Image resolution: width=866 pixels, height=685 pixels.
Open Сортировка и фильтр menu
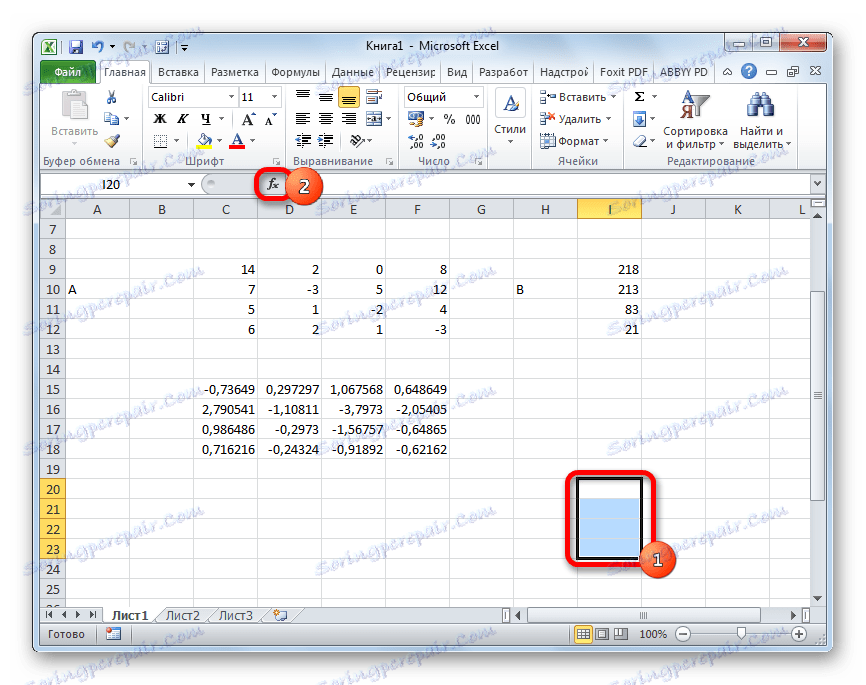[x=695, y=120]
